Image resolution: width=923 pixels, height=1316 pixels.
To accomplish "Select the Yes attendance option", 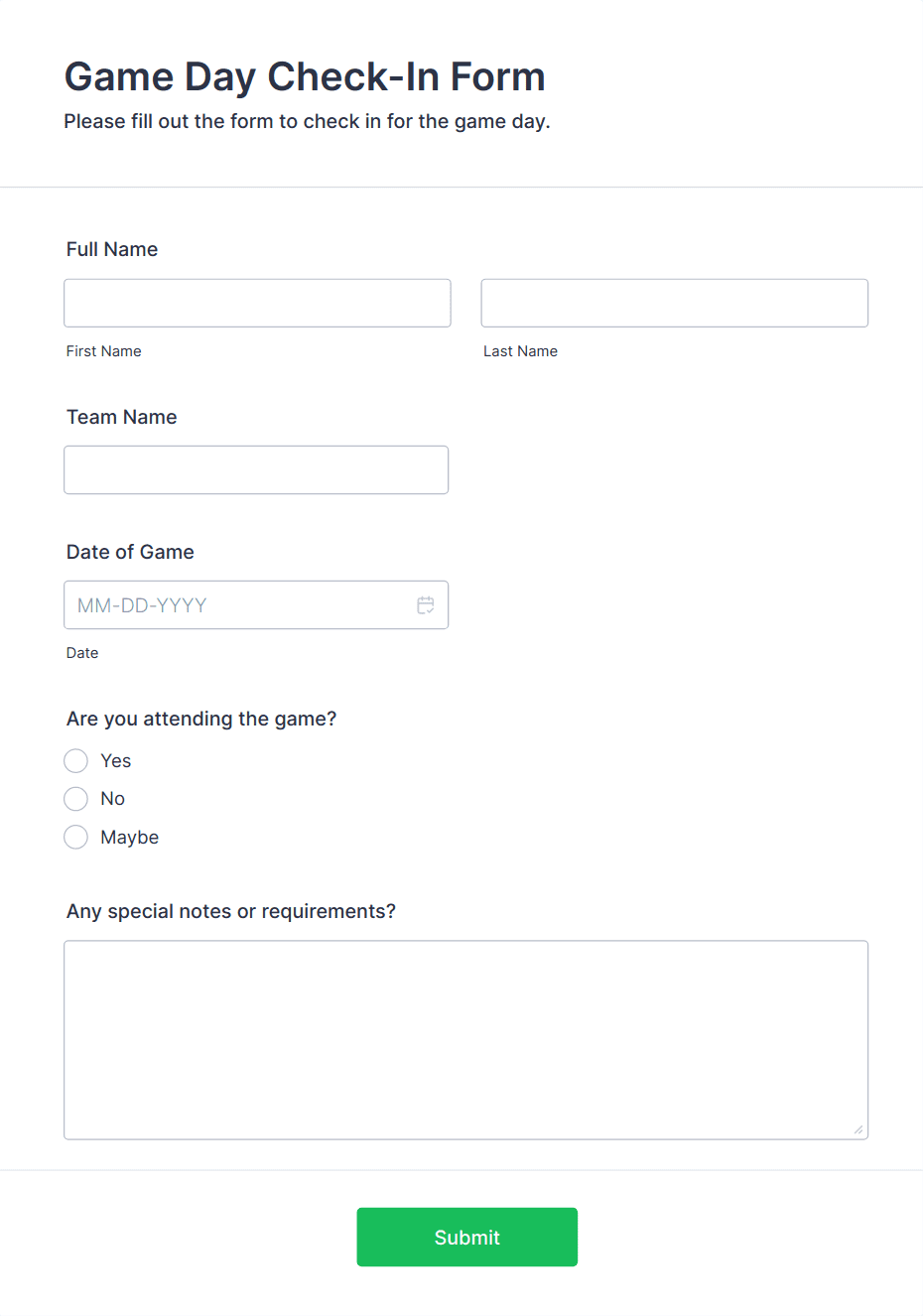I will coord(75,760).
